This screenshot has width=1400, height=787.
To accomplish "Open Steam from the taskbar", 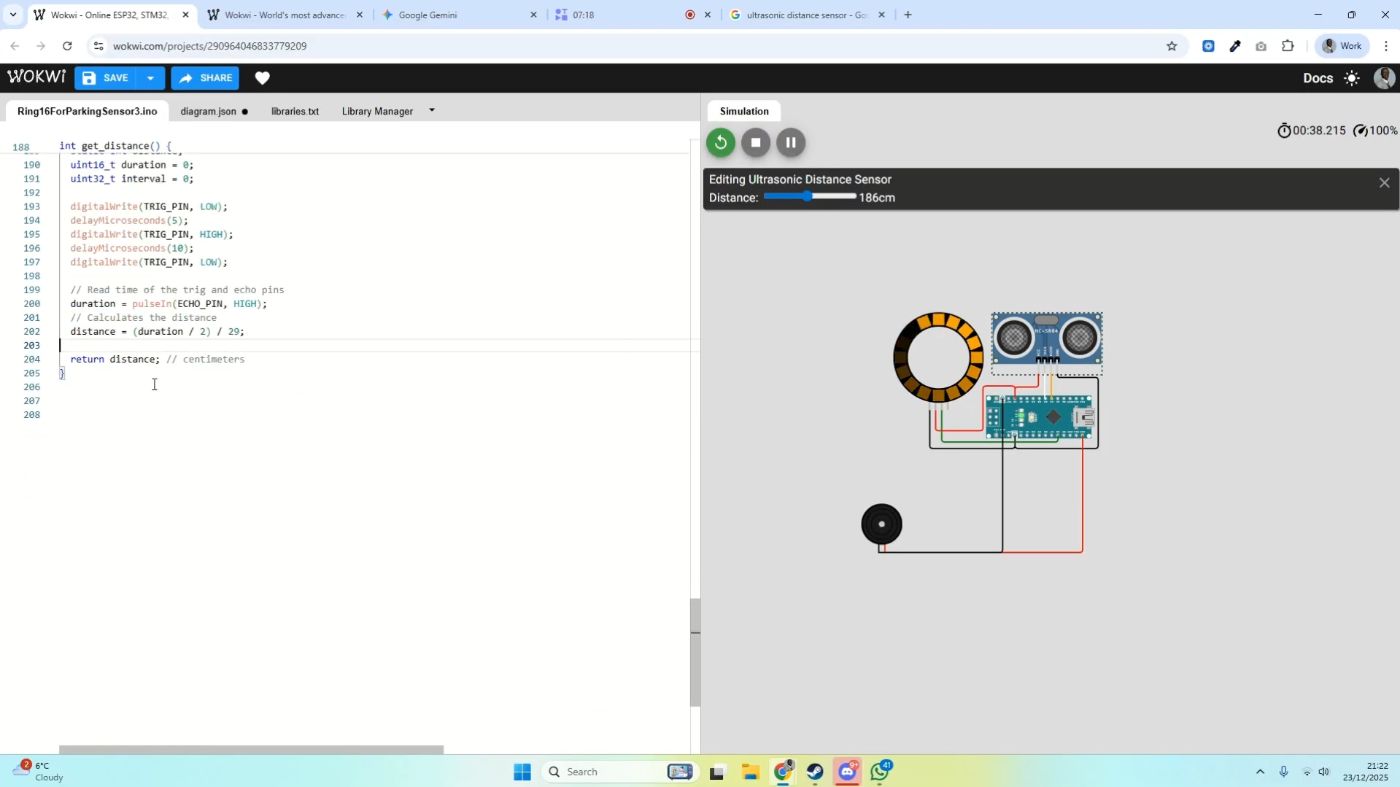I will 815,771.
